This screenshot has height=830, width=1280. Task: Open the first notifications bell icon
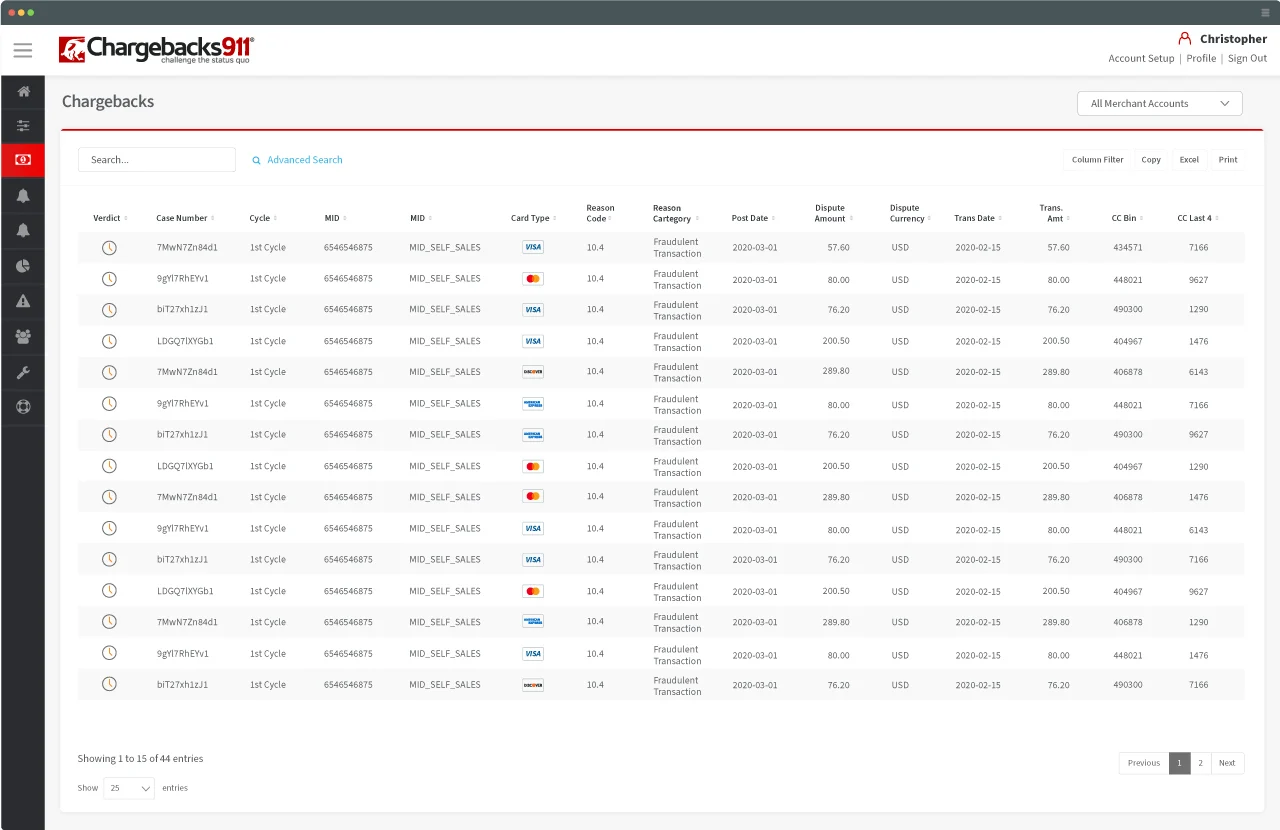[x=22, y=195]
